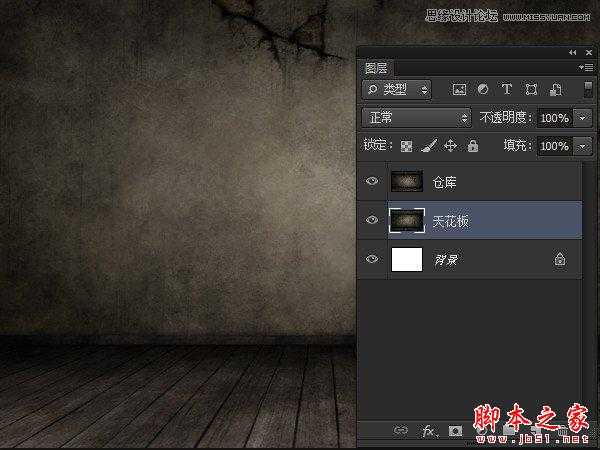Viewport: 600px width, 450px height.
Task: Filter layers by pixel layer type
Action: pos(460,90)
